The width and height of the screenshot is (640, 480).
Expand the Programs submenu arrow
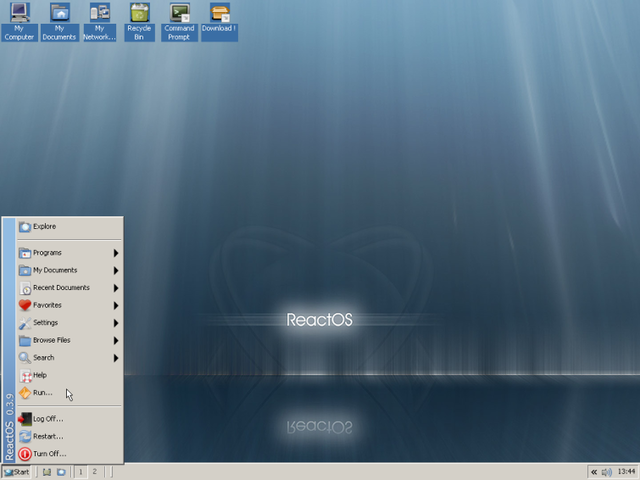tap(116, 253)
